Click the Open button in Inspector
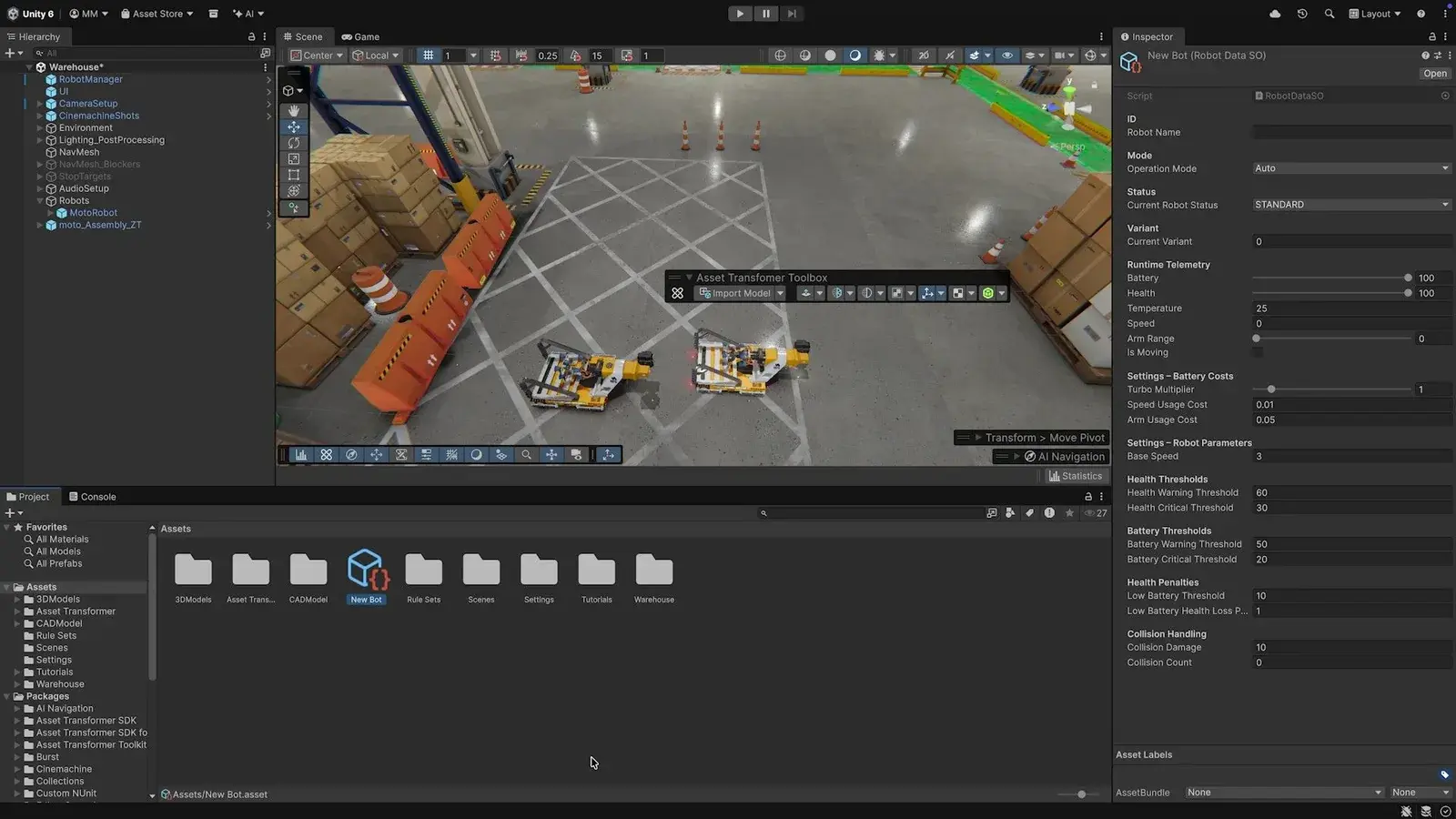The height and width of the screenshot is (819, 1456). (1435, 74)
